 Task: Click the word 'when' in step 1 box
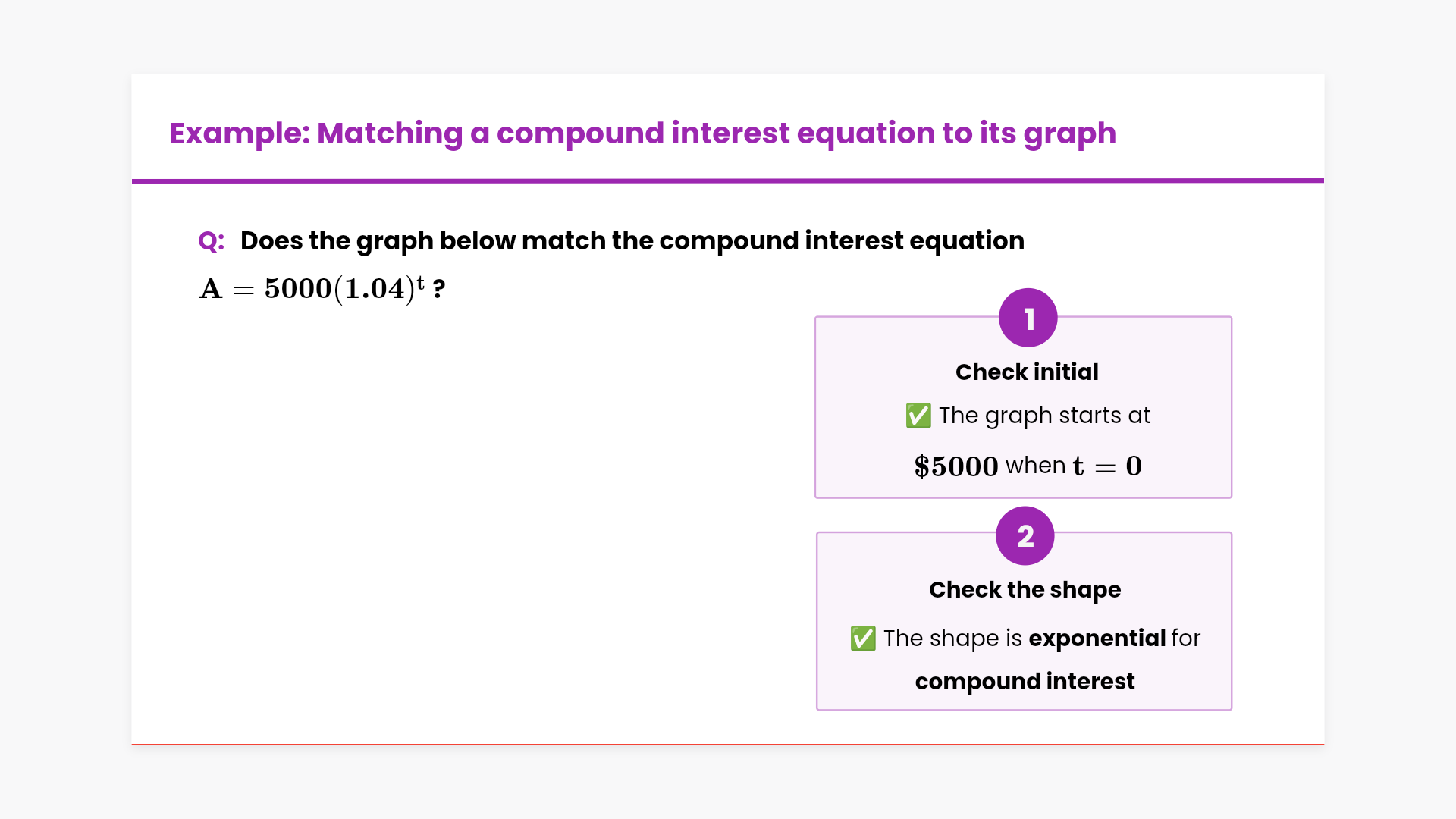1035,466
